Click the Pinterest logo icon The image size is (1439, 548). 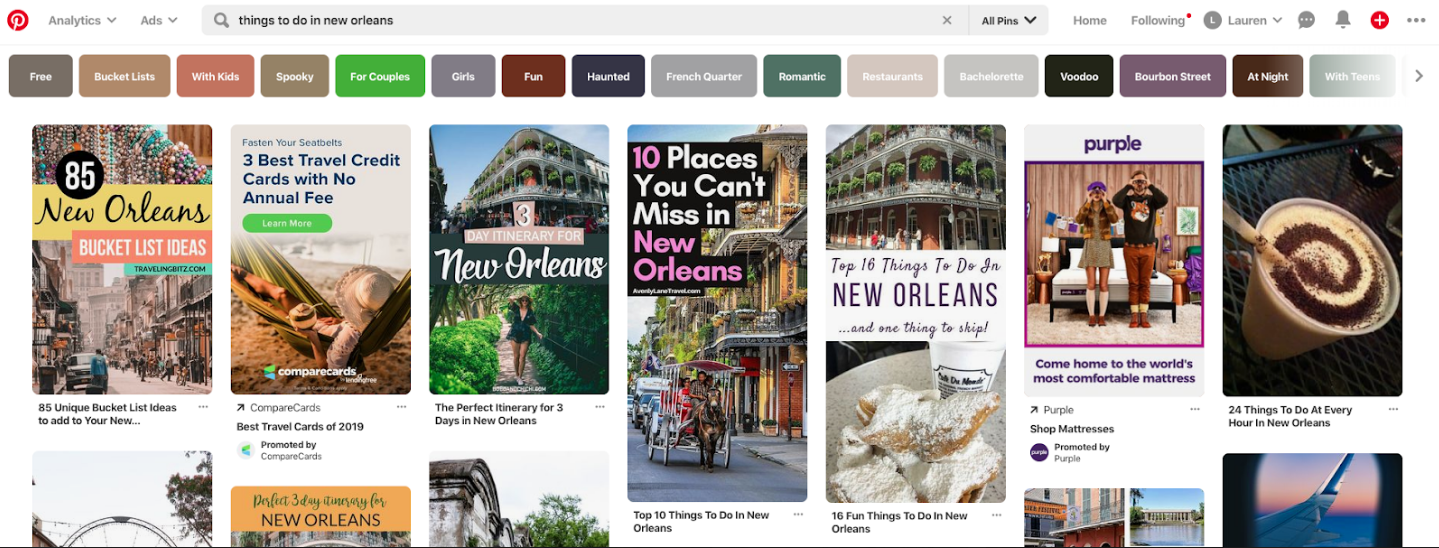pos(18,20)
